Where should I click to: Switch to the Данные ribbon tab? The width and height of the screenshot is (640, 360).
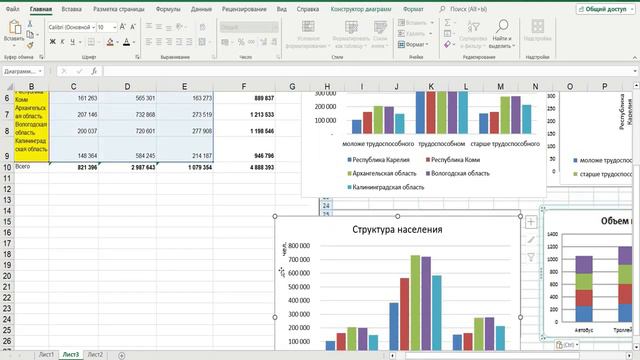click(x=201, y=9)
